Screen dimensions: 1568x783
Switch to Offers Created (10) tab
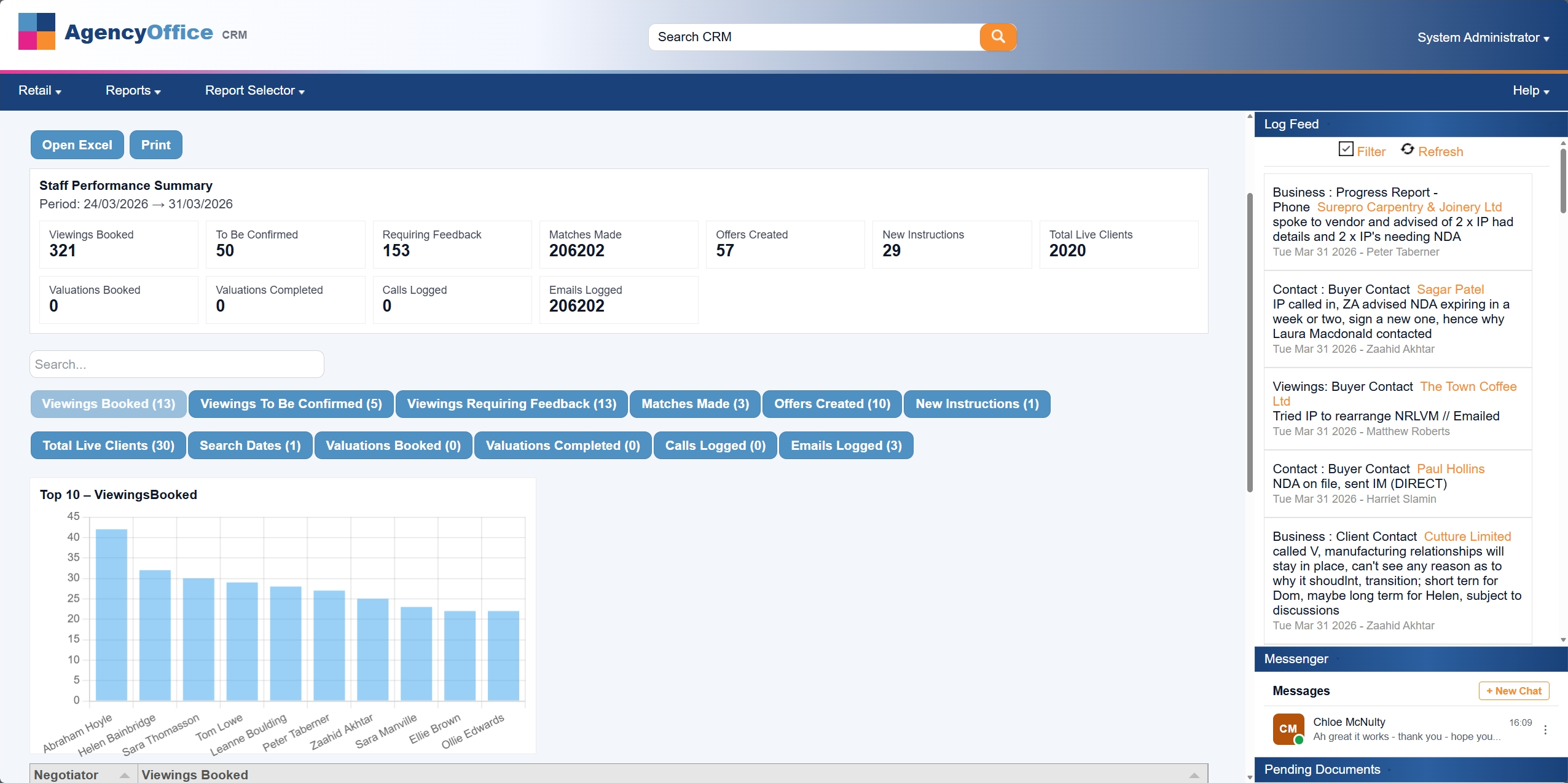tap(832, 404)
